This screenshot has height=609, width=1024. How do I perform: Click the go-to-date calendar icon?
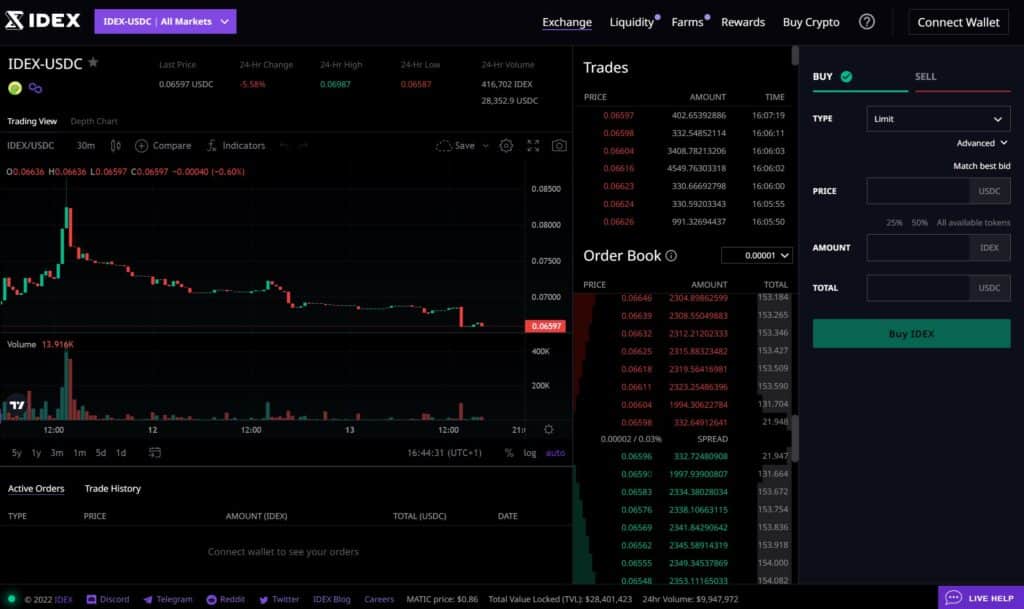tap(155, 453)
